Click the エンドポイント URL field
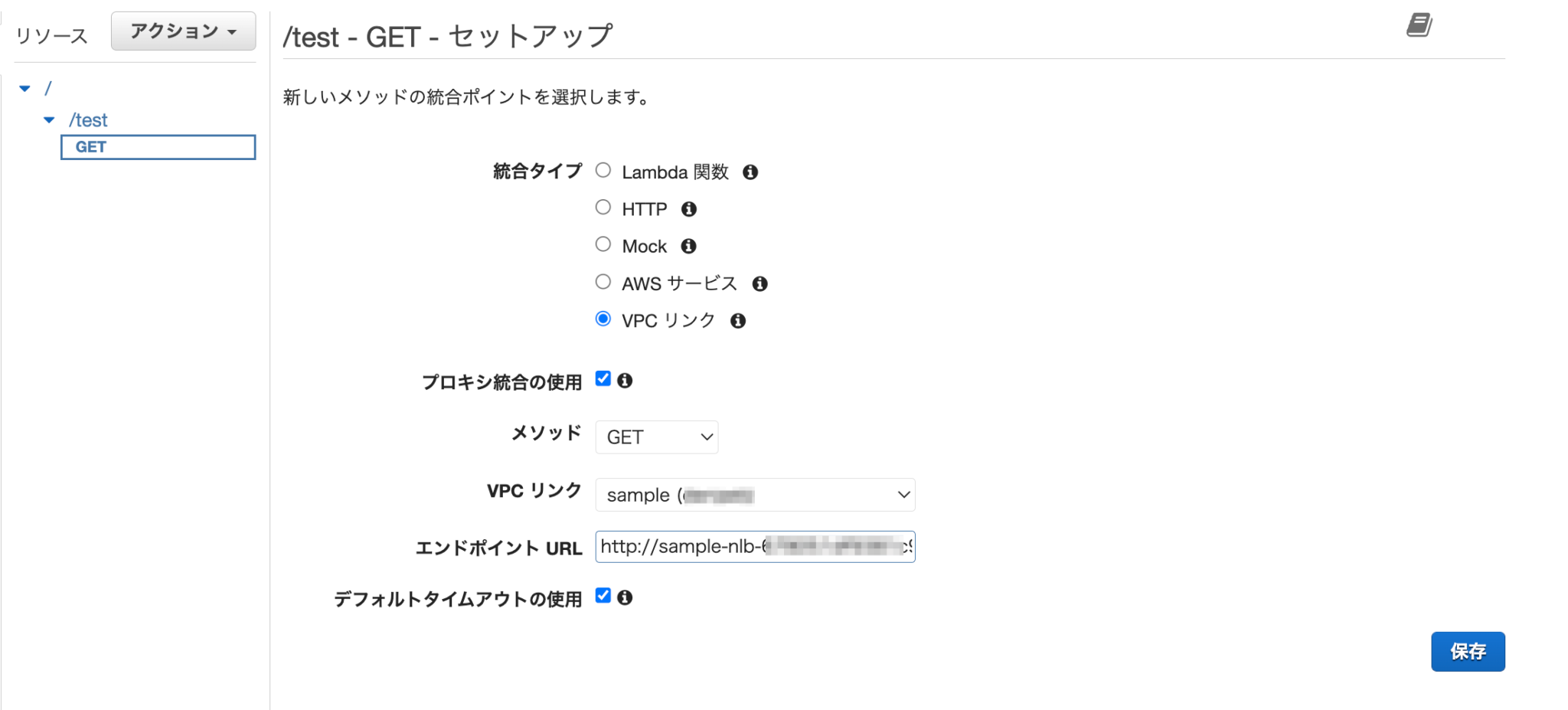This screenshot has width=1568, height=710. (754, 546)
